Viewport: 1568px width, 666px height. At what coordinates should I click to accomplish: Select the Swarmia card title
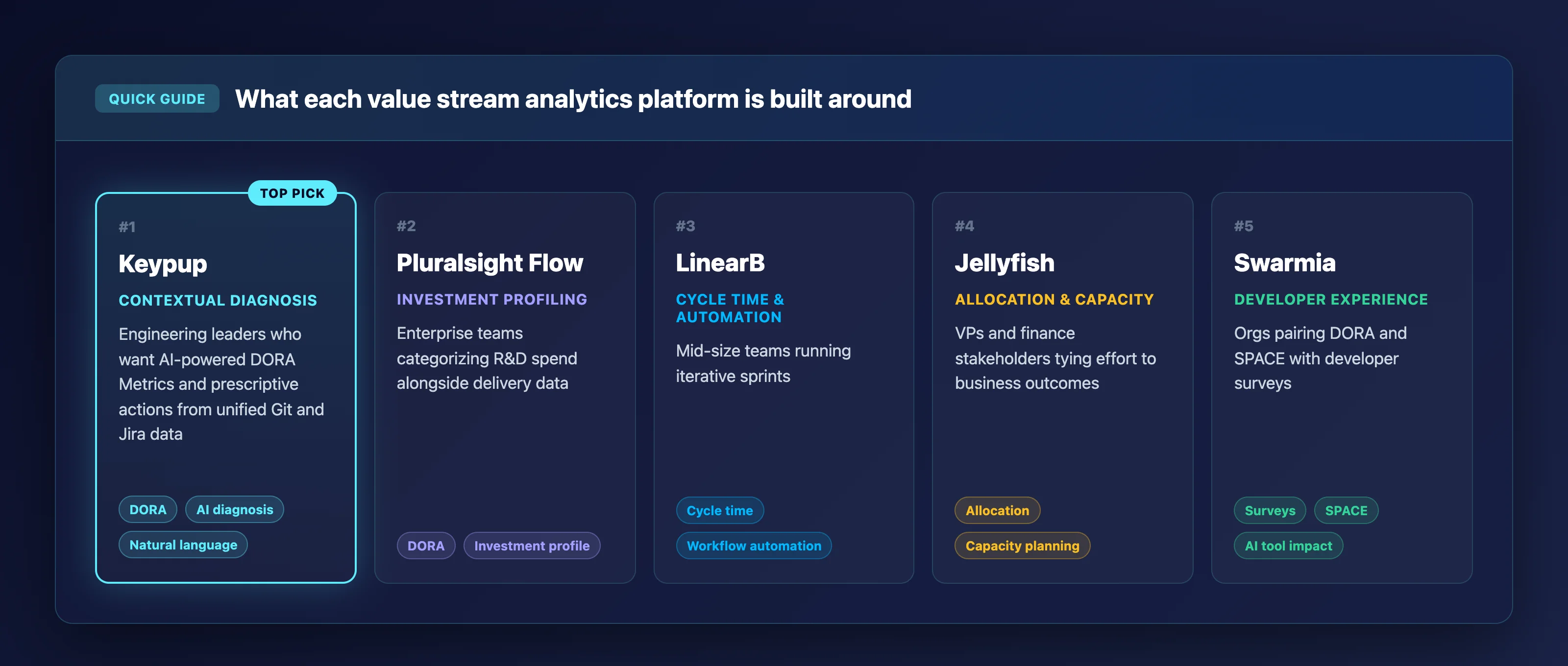(x=1284, y=263)
